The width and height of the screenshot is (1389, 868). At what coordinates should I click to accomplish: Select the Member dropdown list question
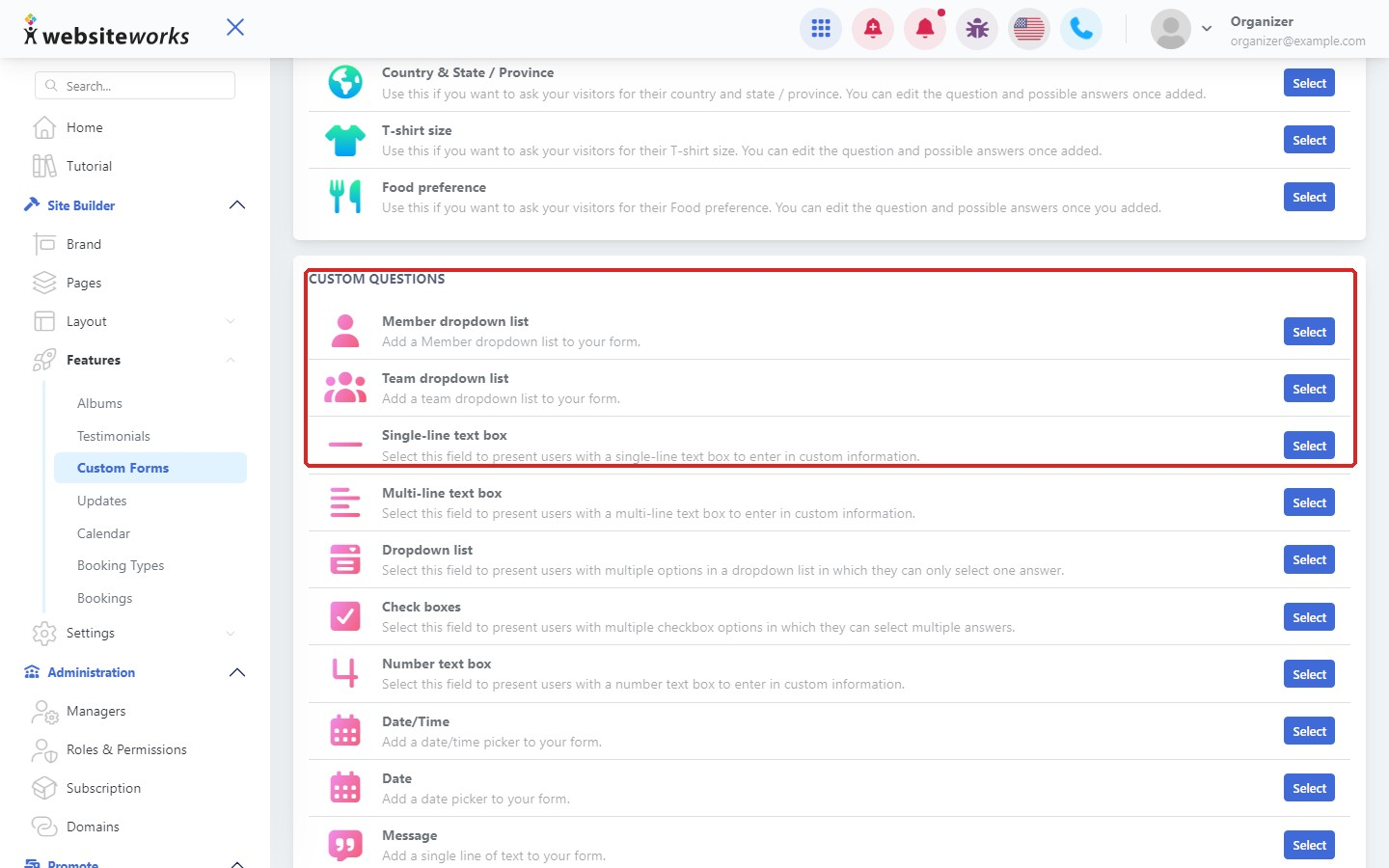click(1309, 332)
